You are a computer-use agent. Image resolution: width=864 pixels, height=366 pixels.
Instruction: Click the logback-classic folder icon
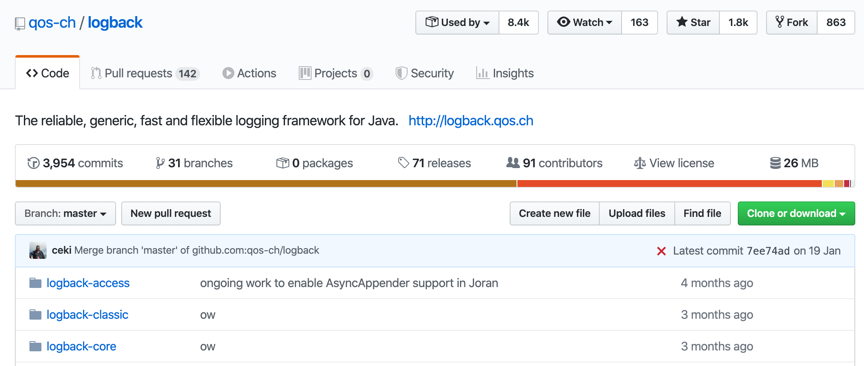(x=35, y=315)
